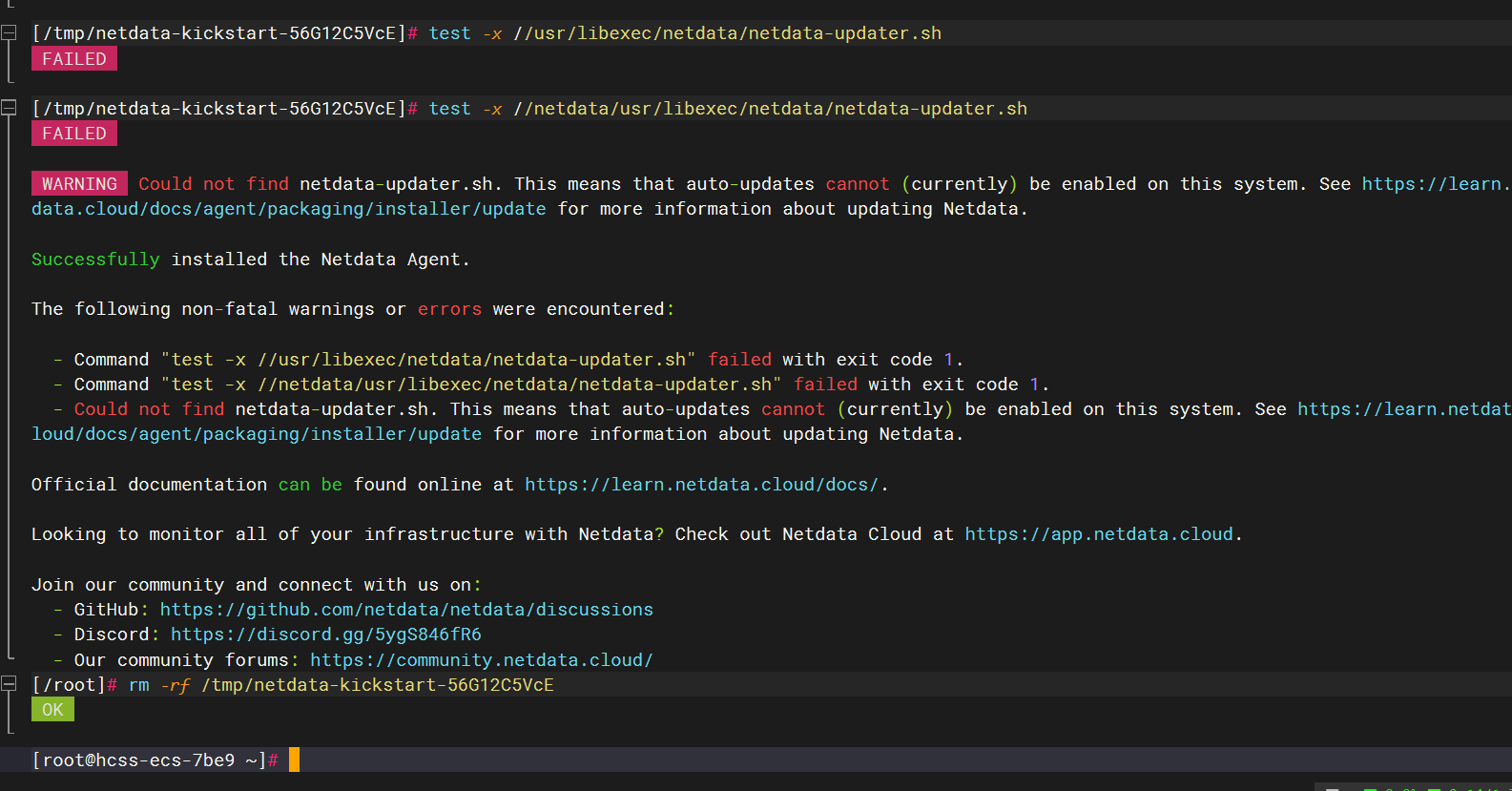Click the path /tmp/netdata-kickstart-56G12C5VcE in the rm command
Viewport: 1512px width, 791px height.
[378, 685]
